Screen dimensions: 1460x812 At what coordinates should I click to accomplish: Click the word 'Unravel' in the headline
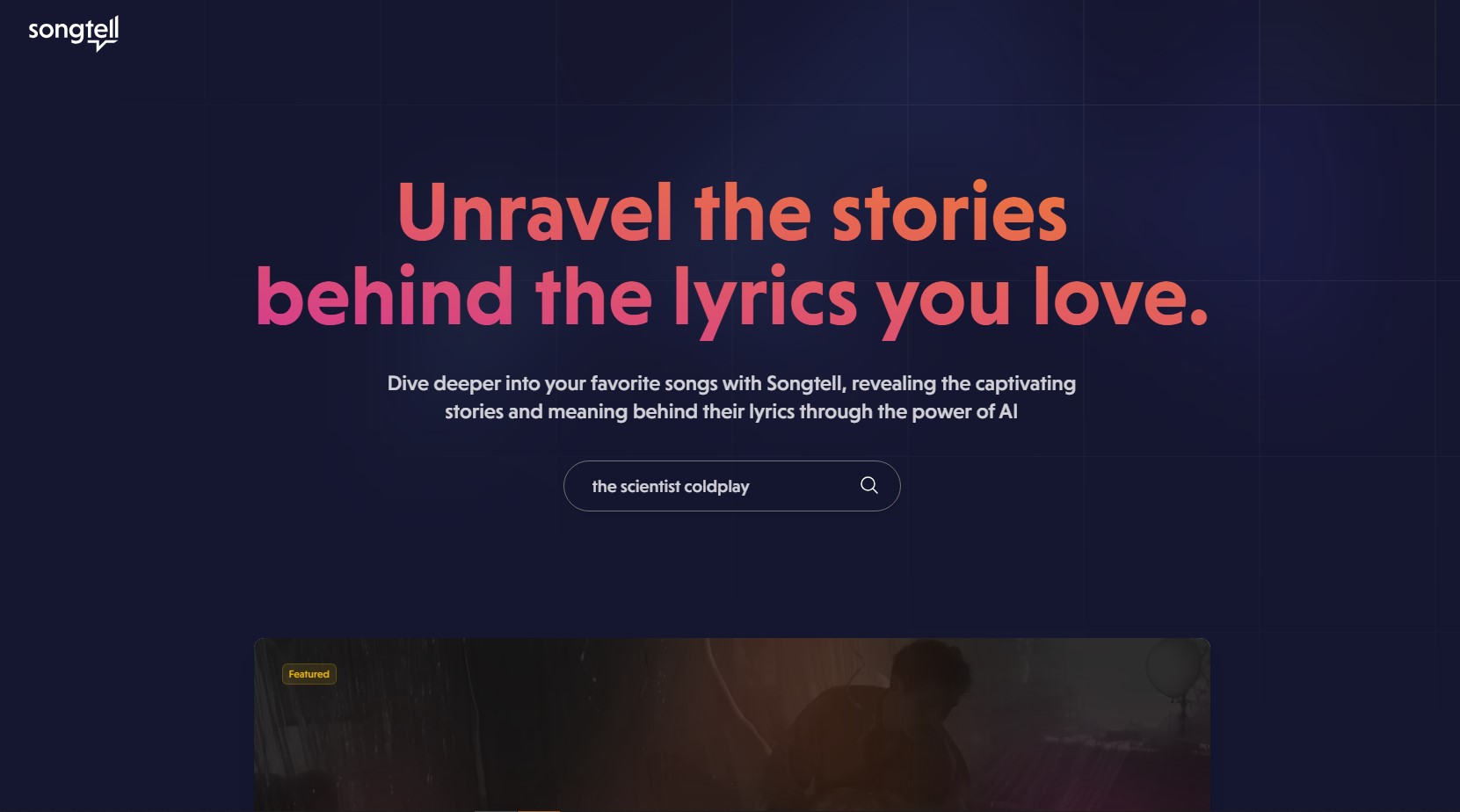click(534, 213)
